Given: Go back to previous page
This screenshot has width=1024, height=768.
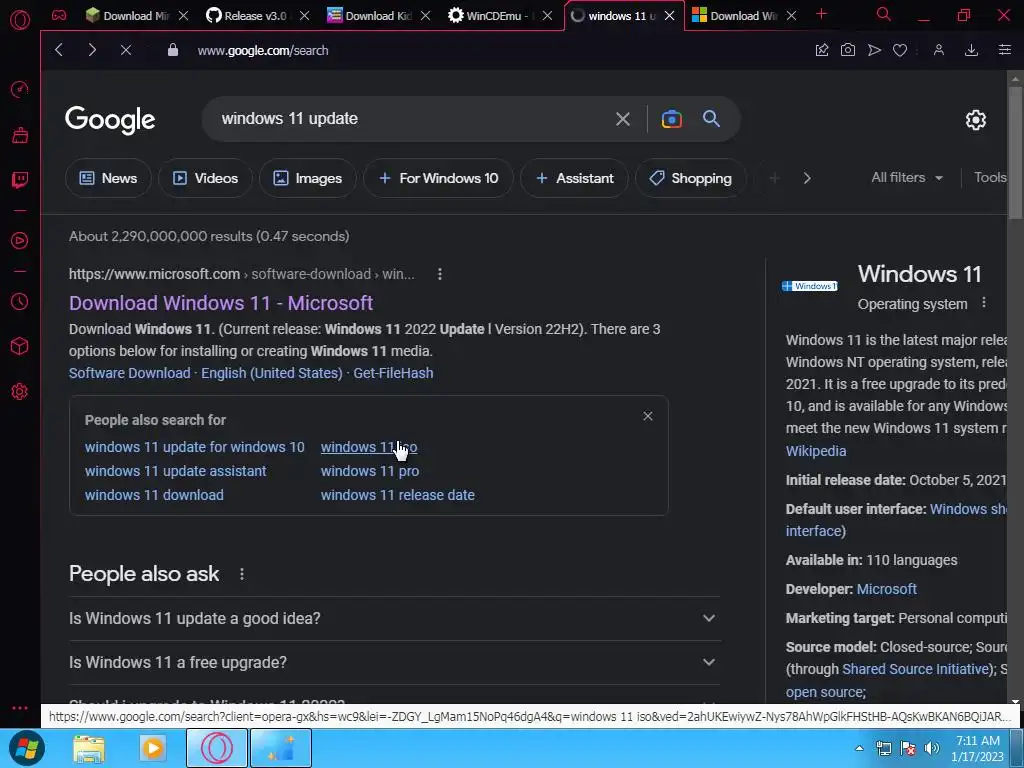Looking at the screenshot, I should (59, 50).
